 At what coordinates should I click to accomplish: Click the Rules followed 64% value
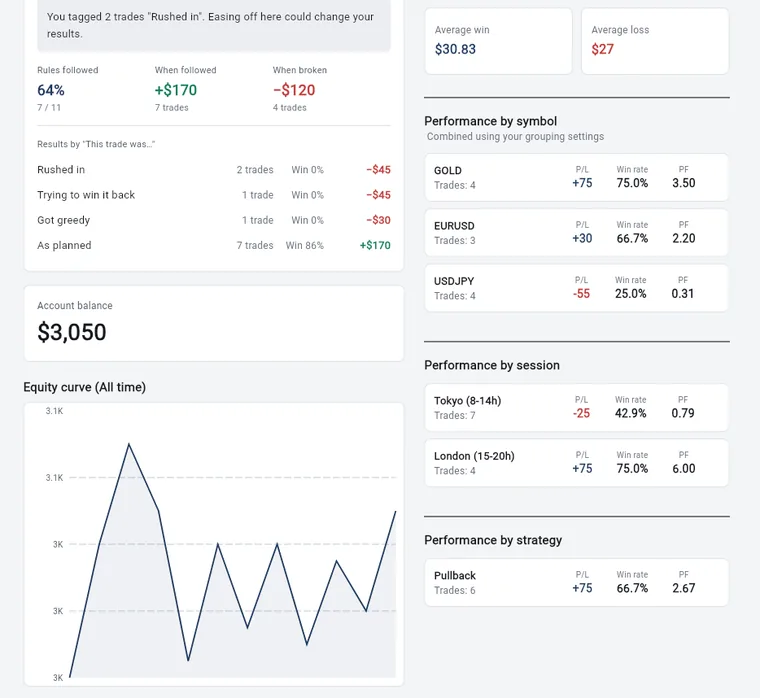click(x=51, y=90)
